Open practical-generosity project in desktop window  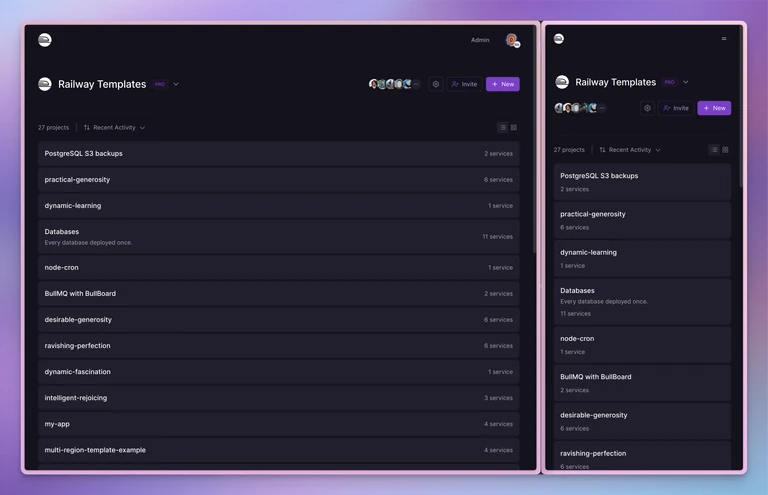[279, 180]
